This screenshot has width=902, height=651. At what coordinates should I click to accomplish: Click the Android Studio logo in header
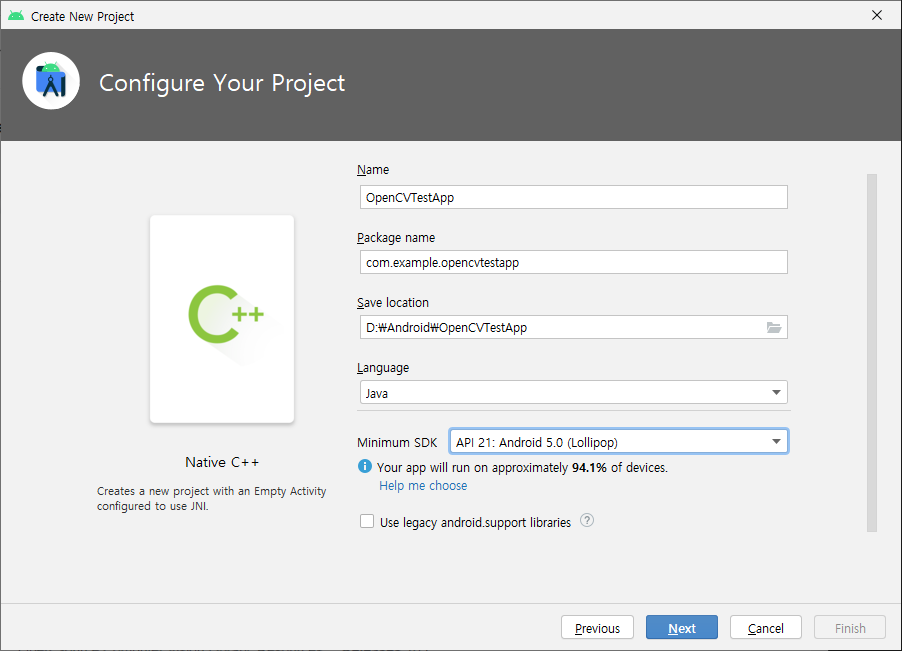pyautogui.click(x=51, y=81)
